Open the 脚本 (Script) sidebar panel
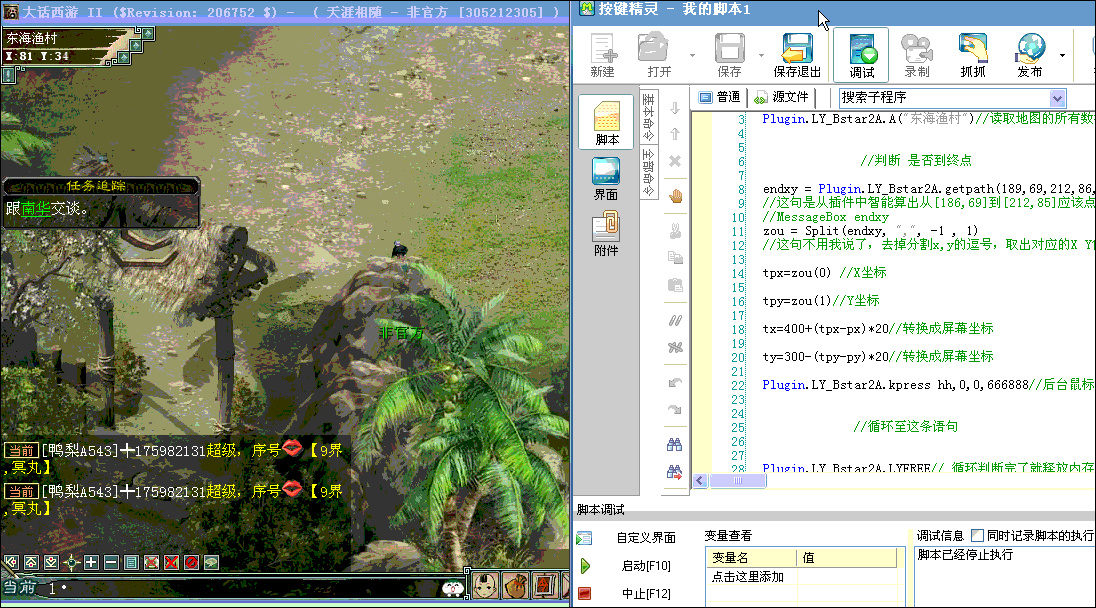 (606, 122)
